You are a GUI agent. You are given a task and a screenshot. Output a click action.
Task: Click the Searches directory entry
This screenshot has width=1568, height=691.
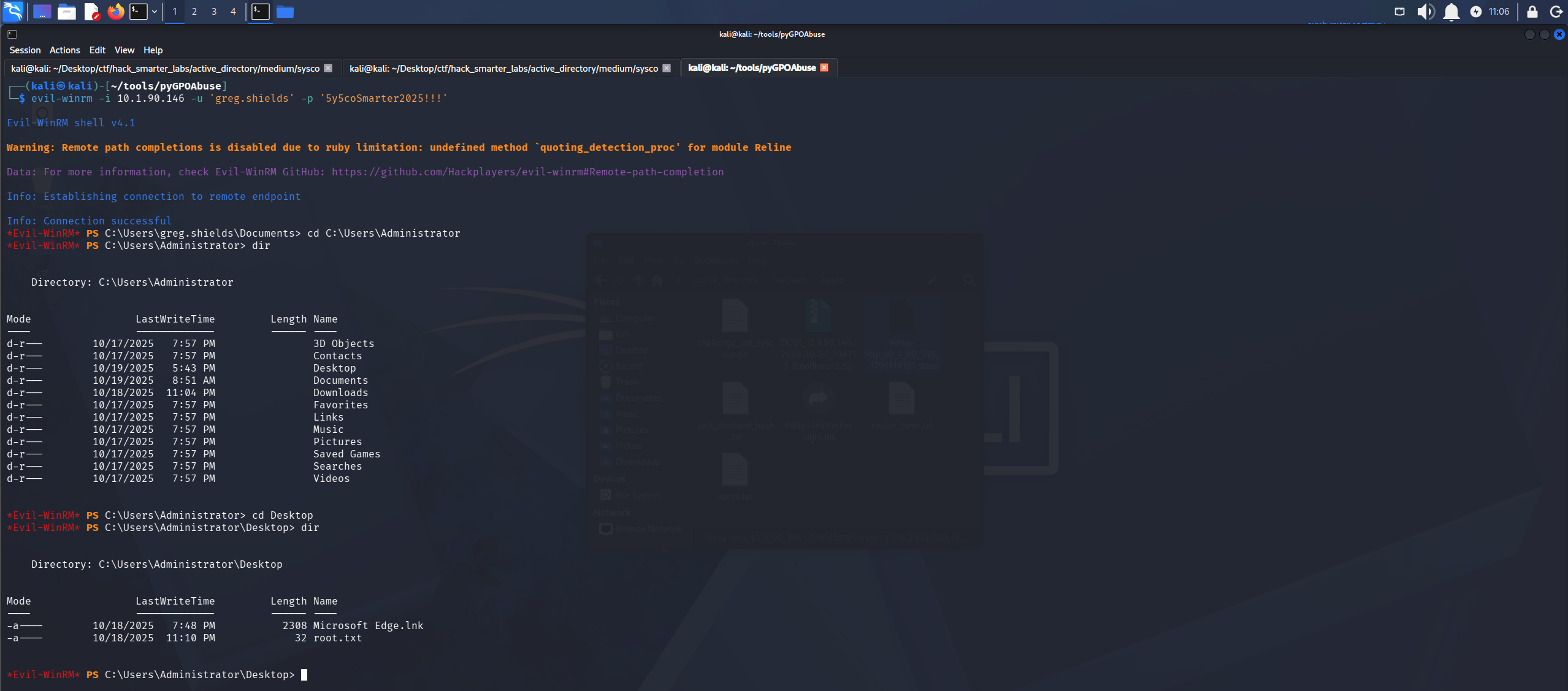pyautogui.click(x=338, y=466)
